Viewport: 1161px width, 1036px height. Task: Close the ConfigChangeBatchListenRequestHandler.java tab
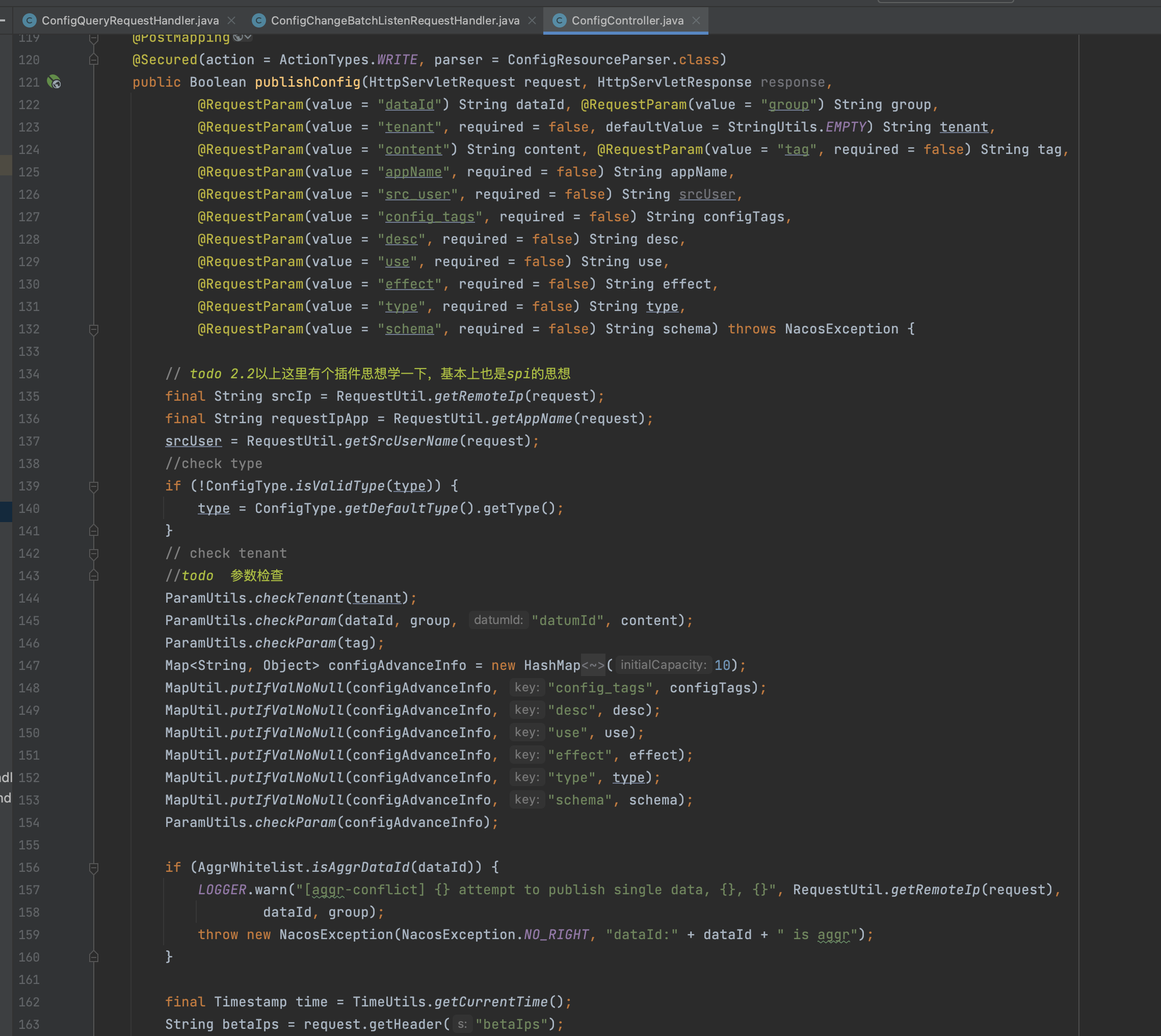pyautogui.click(x=532, y=20)
